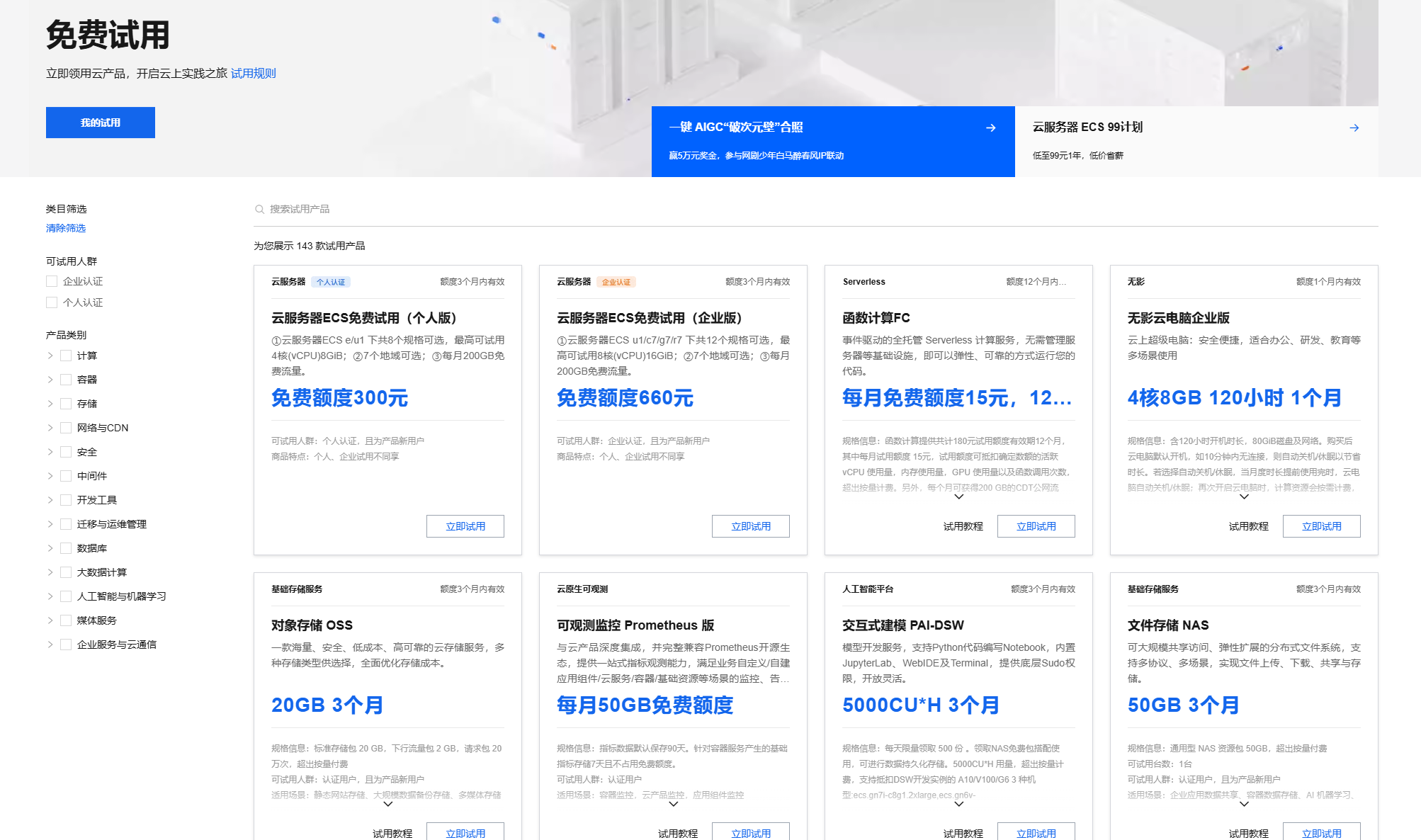
Task: Expand the 网络与CDN category chevron
Action: coord(50,428)
